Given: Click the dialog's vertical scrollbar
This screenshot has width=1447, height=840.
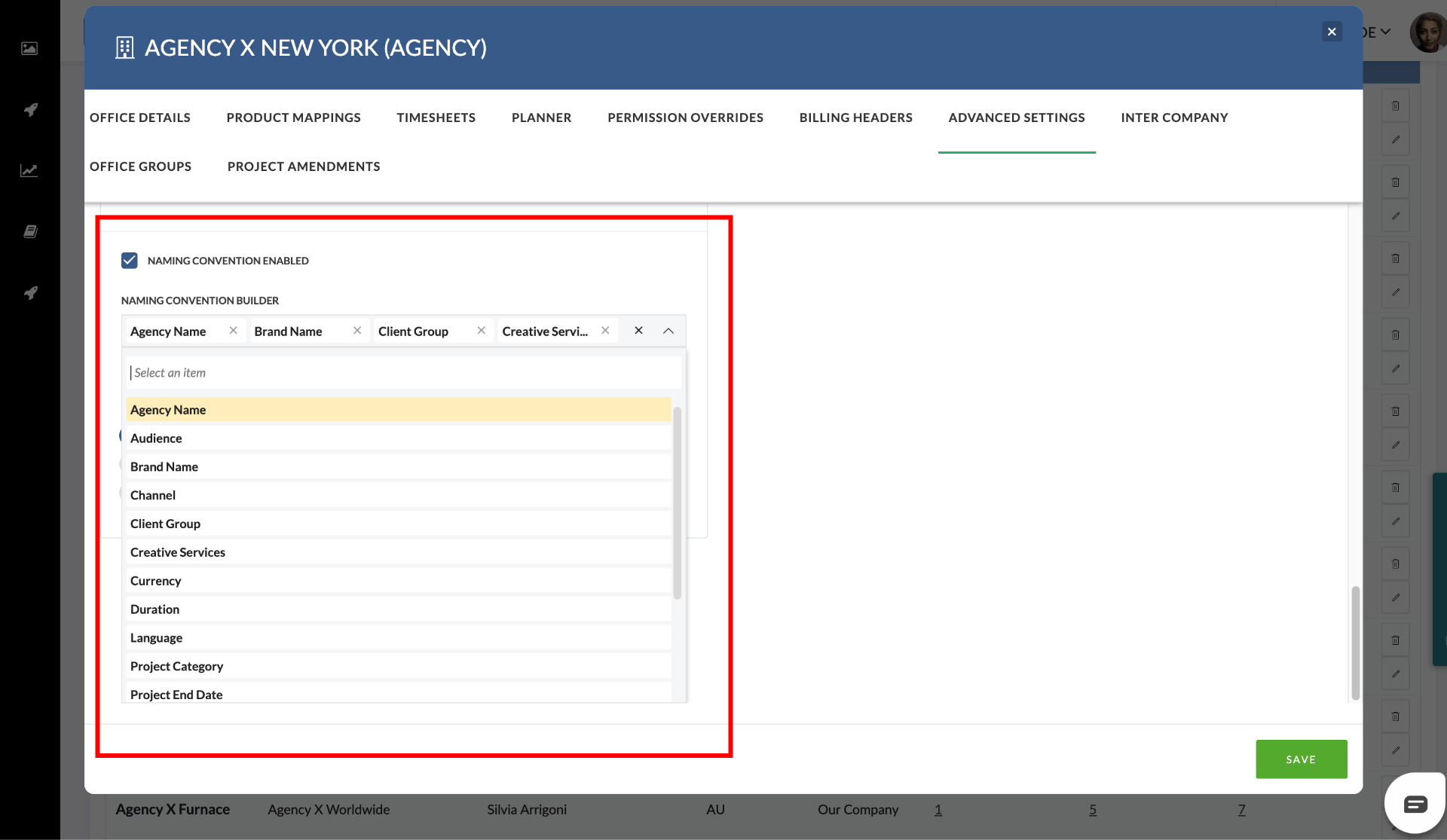Looking at the screenshot, I should (x=1356, y=643).
